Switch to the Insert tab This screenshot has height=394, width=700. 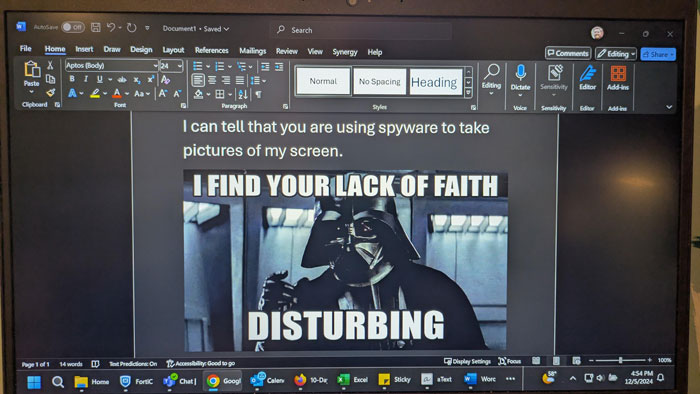84,49
